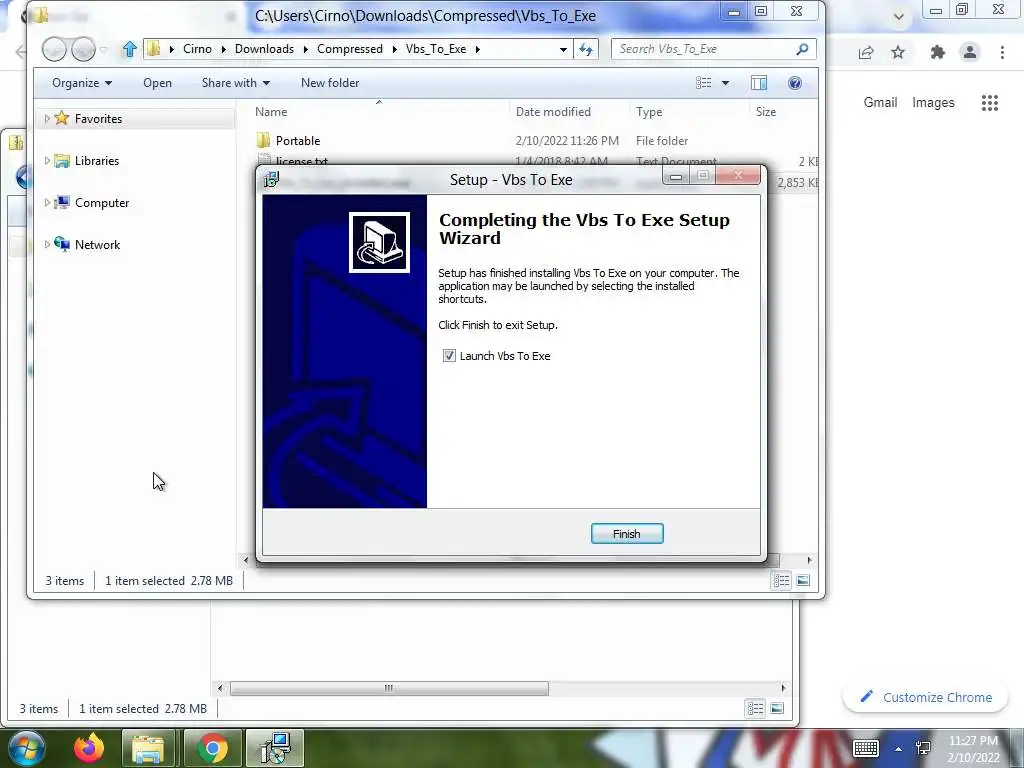Select the Portable folder row
1024x768 pixels.
click(534, 140)
